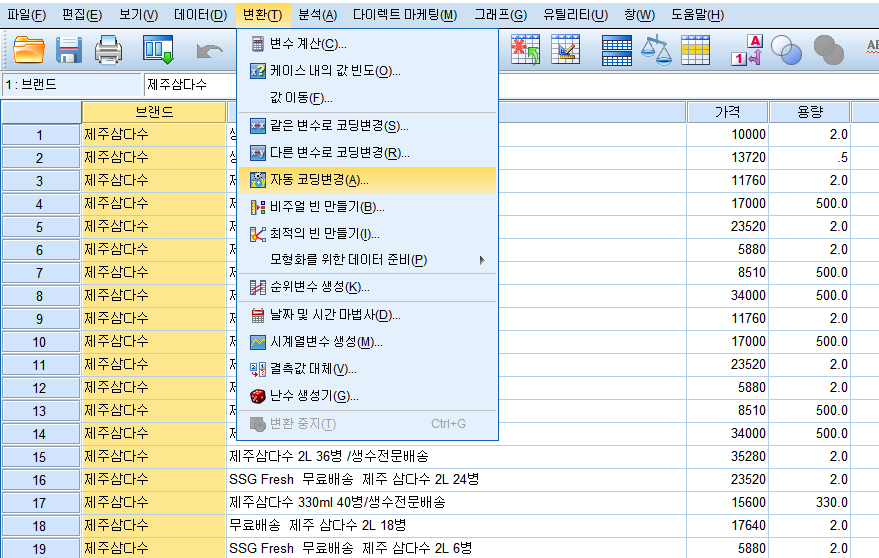Image resolution: width=879 pixels, height=558 pixels.
Task: Select the 가격 column header
Action: tap(727, 112)
